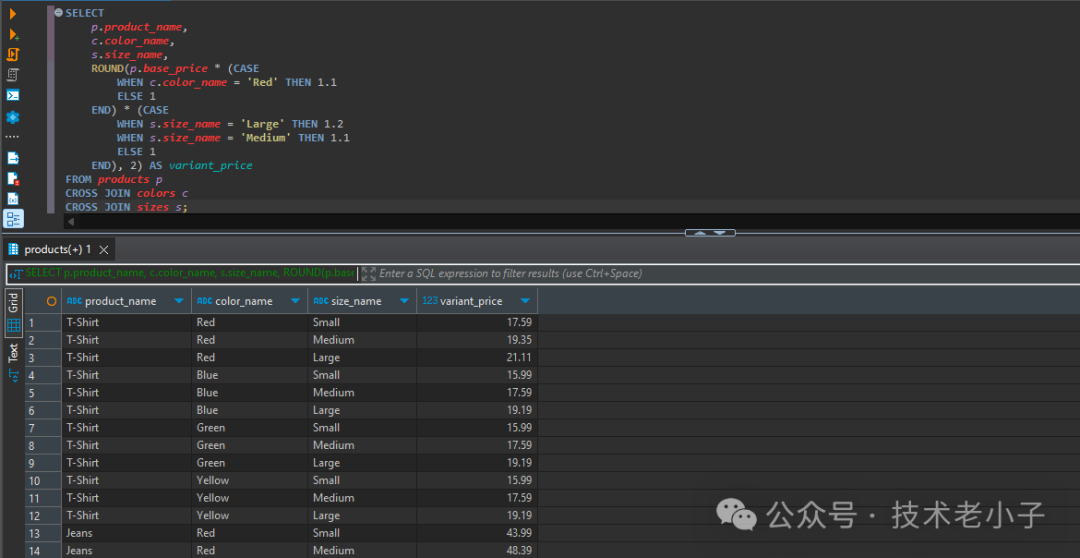Click the editor horizontal scrollbar left arrow

click(71, 221)
